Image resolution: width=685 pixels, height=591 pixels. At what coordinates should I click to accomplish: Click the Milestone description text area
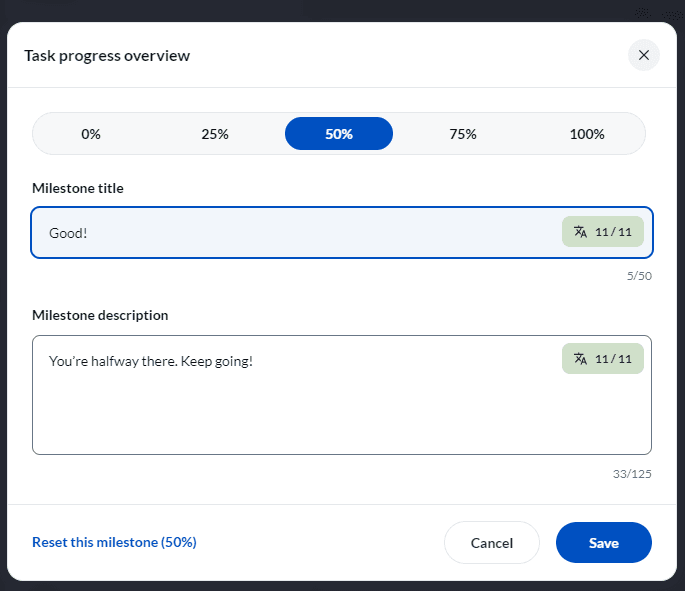342,395
